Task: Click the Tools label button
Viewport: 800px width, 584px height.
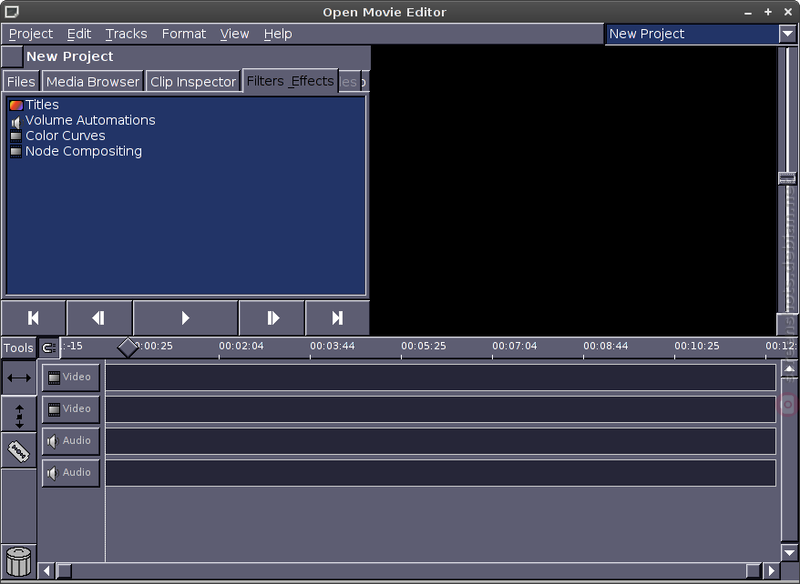Action: tap(18, 348)
